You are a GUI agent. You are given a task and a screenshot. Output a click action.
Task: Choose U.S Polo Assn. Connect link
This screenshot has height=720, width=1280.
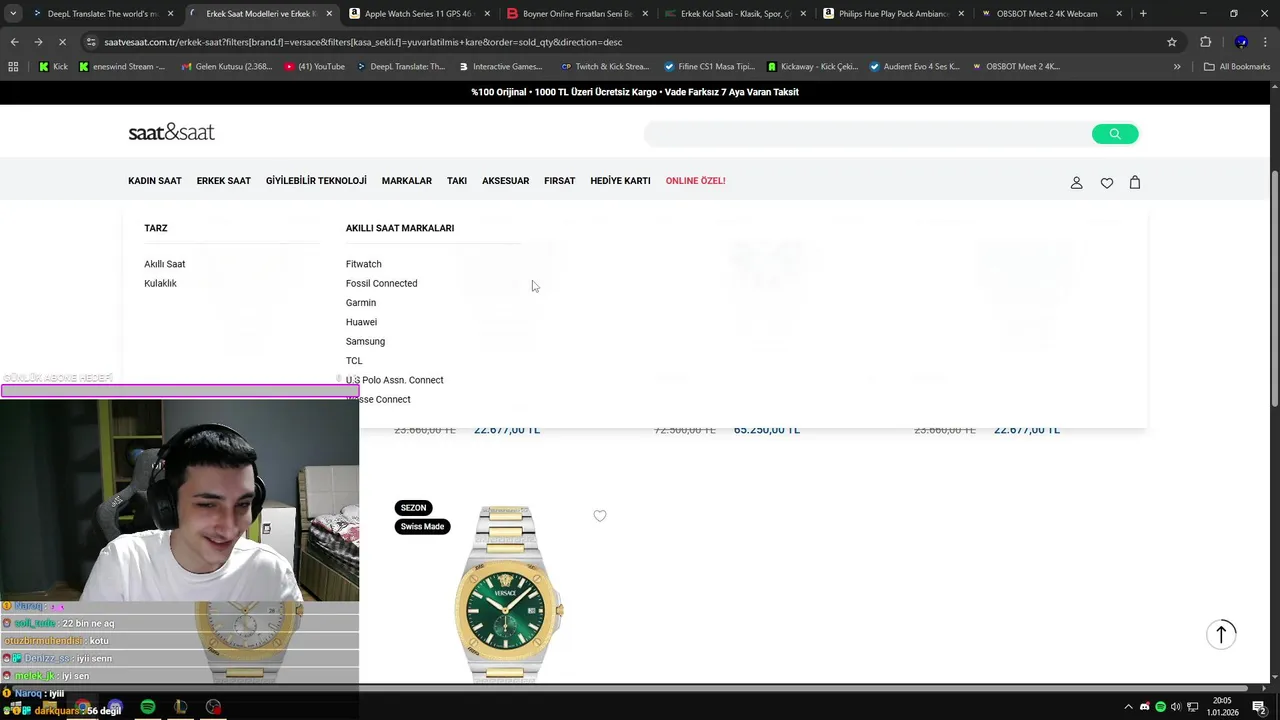395,380
